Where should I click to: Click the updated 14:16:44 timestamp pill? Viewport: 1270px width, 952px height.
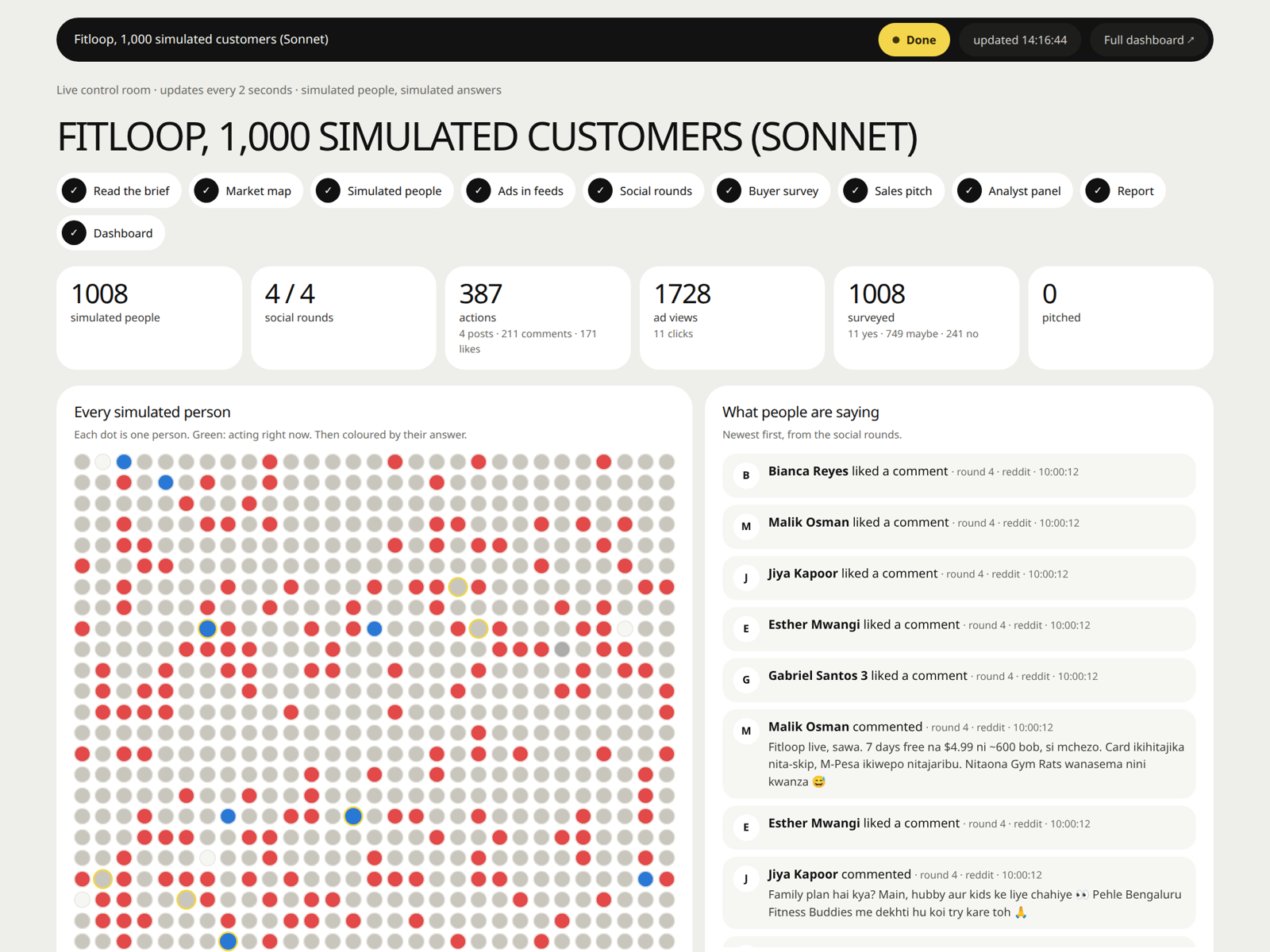pos(1020,40)
